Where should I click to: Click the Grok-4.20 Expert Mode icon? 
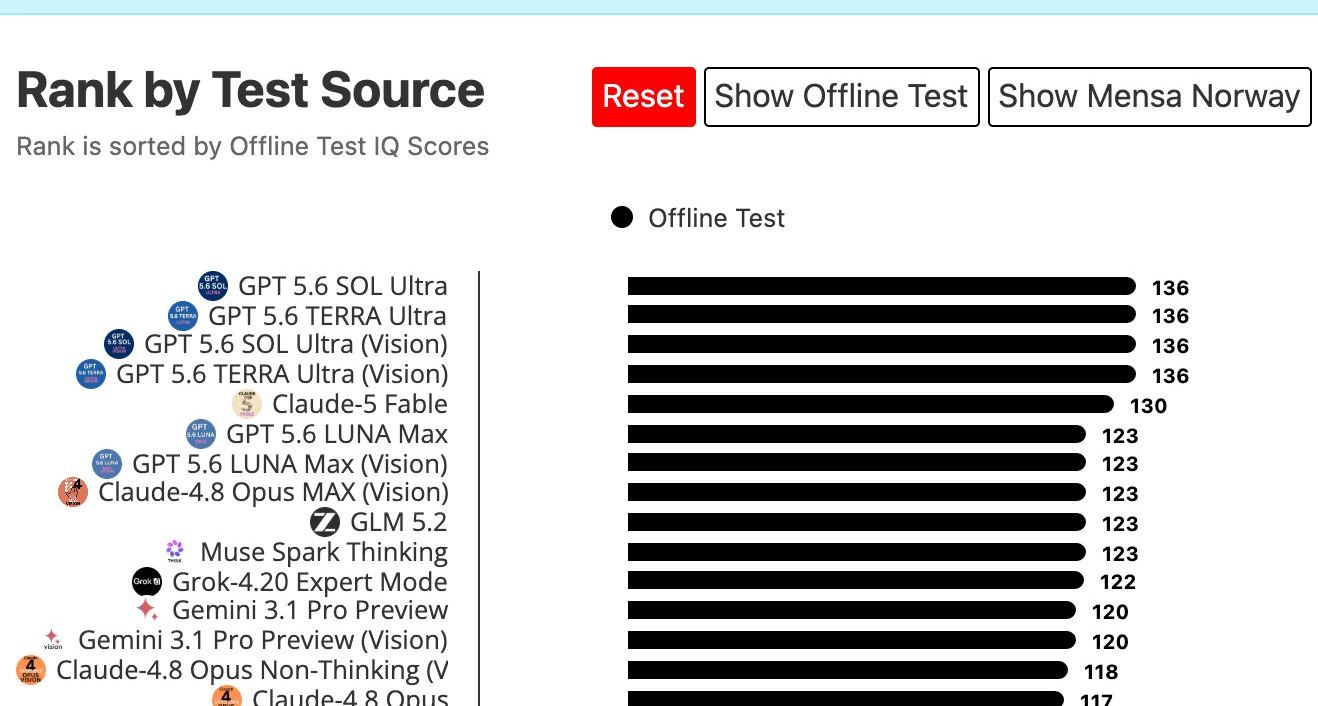tap(147, 582)
